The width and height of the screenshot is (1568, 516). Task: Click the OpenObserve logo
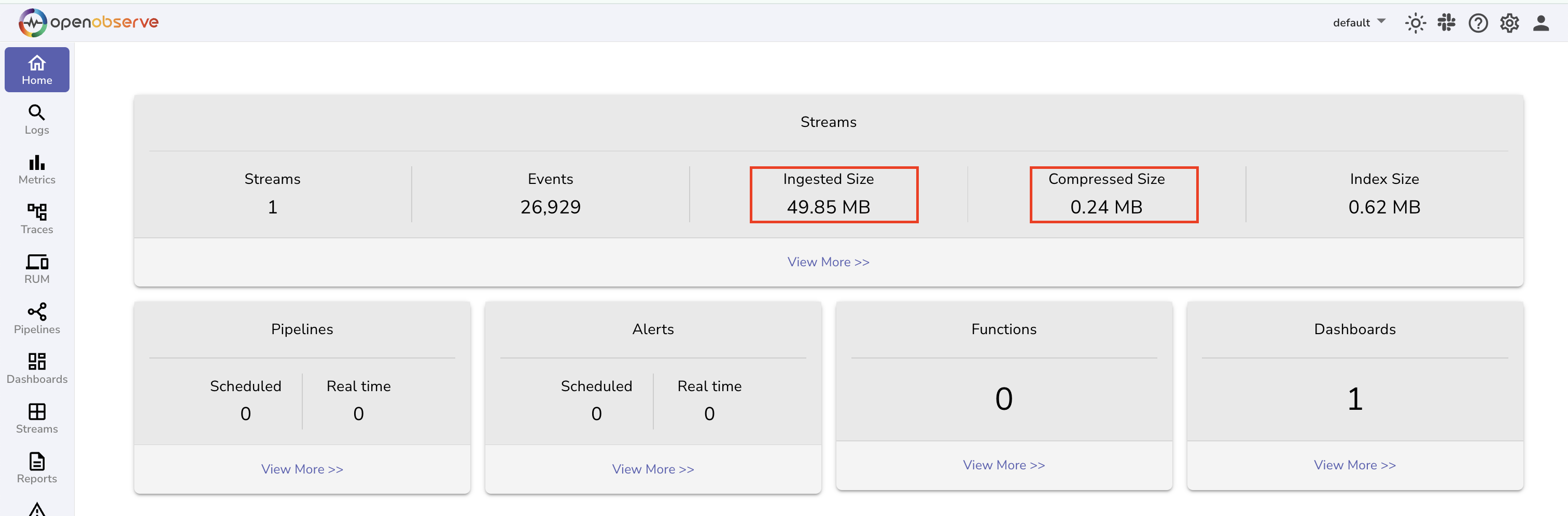[x=89, y=22]
